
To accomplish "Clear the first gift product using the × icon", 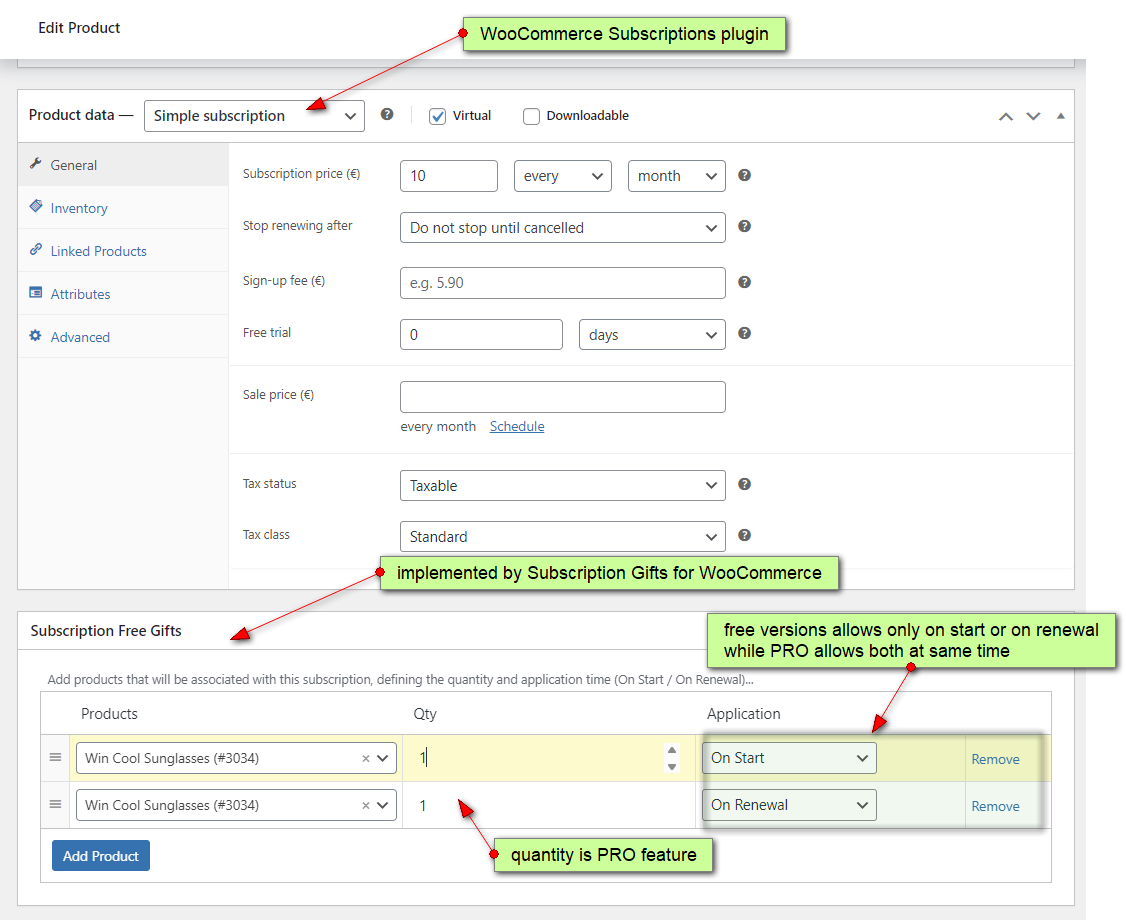I will [x=366, y=758].
